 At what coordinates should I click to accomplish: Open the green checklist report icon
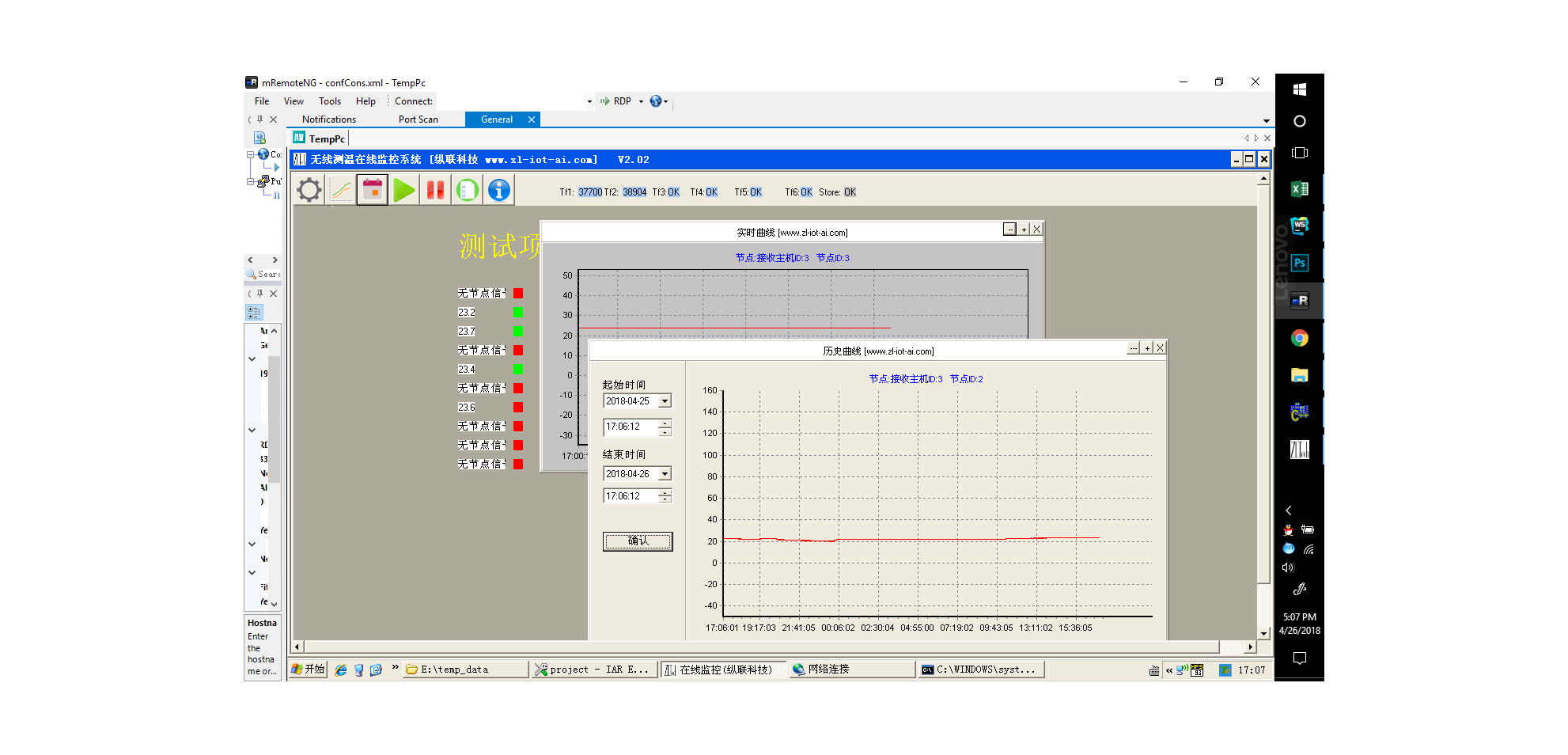tap(468, 190)
